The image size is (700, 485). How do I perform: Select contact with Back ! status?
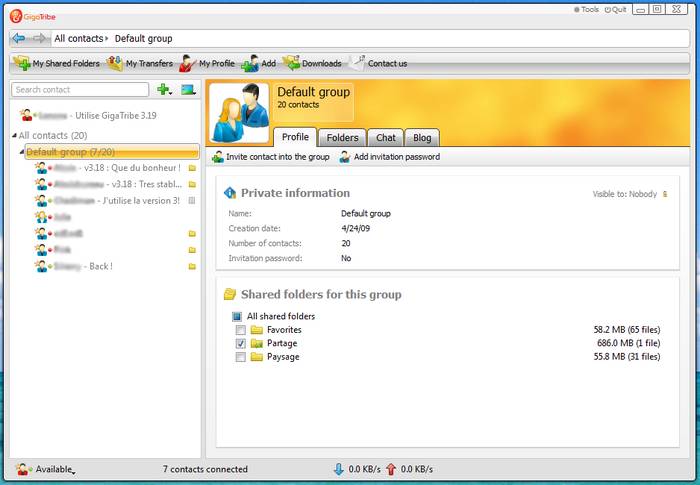[x=116, y=267]
